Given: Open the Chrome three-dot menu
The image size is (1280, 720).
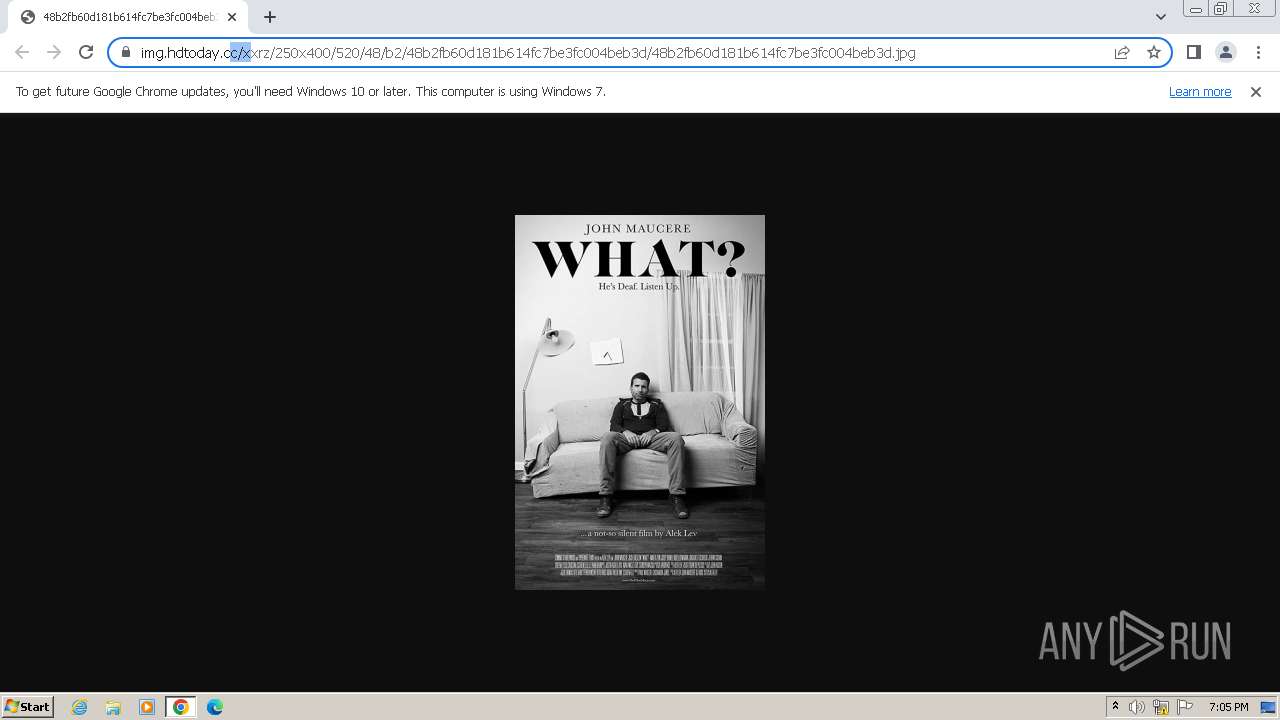Looking at the screenshot, I should click(1258, 52).
